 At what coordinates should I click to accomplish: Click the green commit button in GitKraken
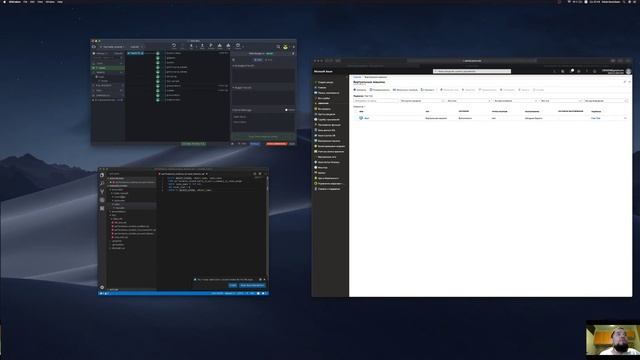pyautogui.click(x=262, y=137)
